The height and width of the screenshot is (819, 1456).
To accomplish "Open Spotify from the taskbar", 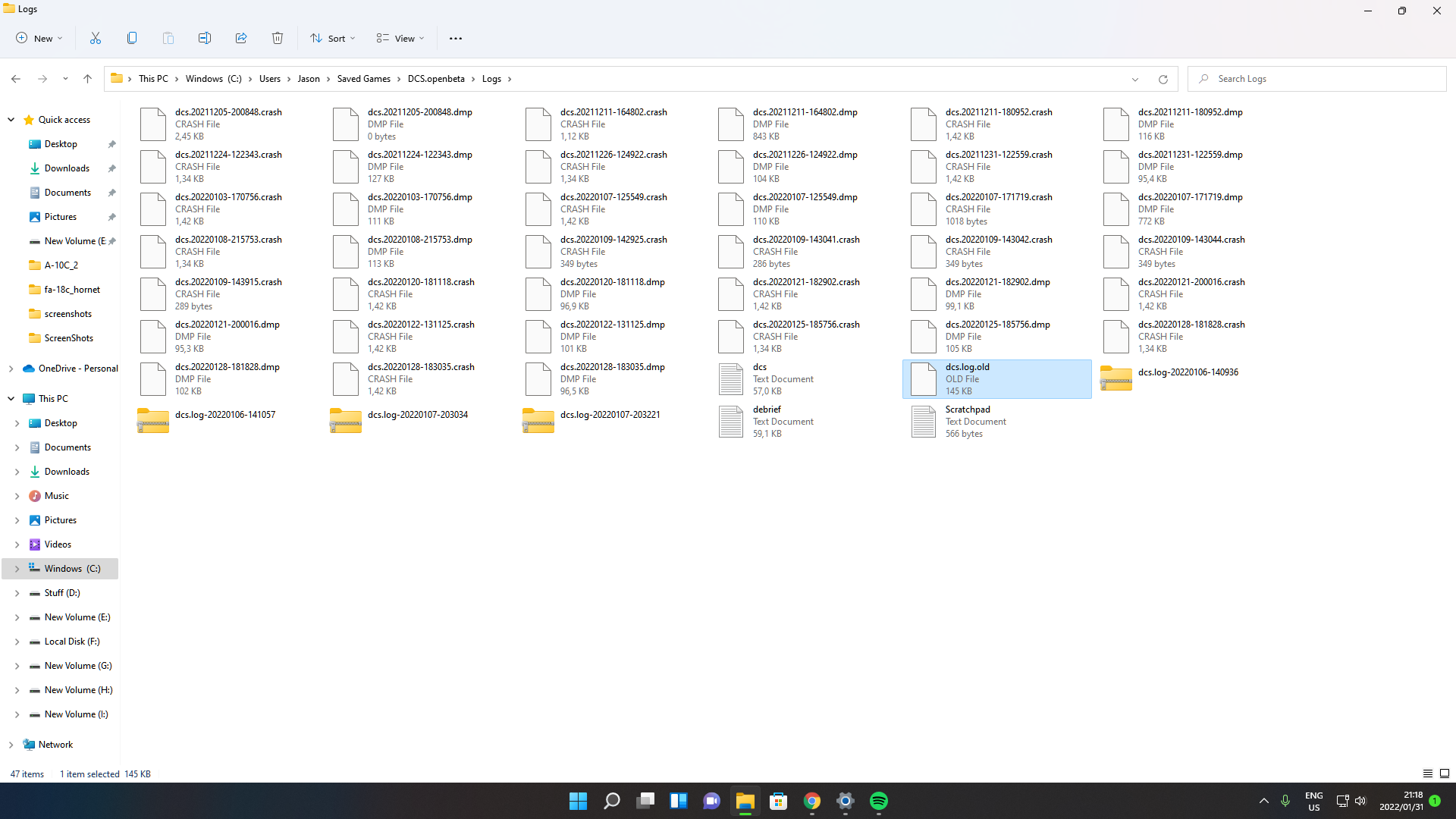I will [x=879, y=801].
